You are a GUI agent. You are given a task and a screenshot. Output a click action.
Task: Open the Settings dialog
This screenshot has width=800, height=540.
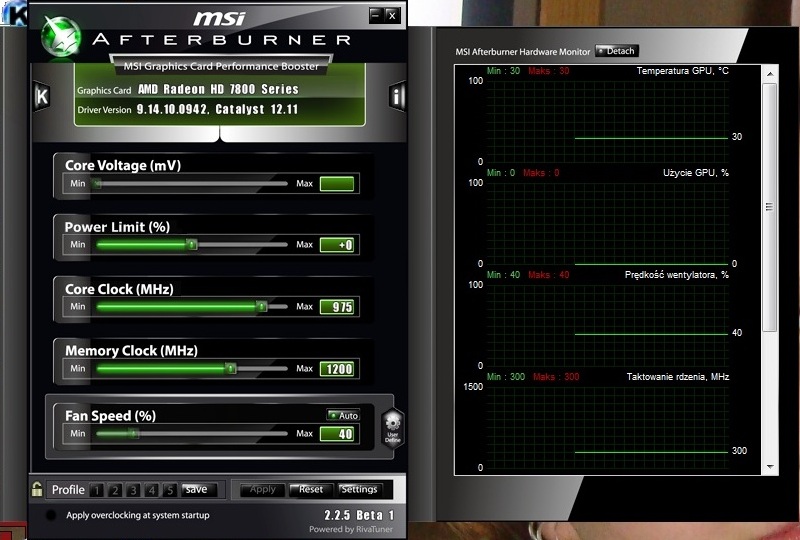[359, 489]
